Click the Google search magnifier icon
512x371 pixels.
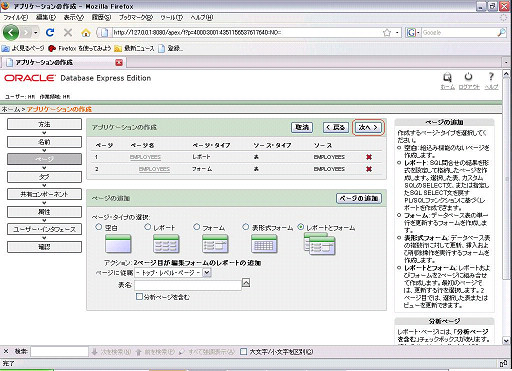click(501, 32)
